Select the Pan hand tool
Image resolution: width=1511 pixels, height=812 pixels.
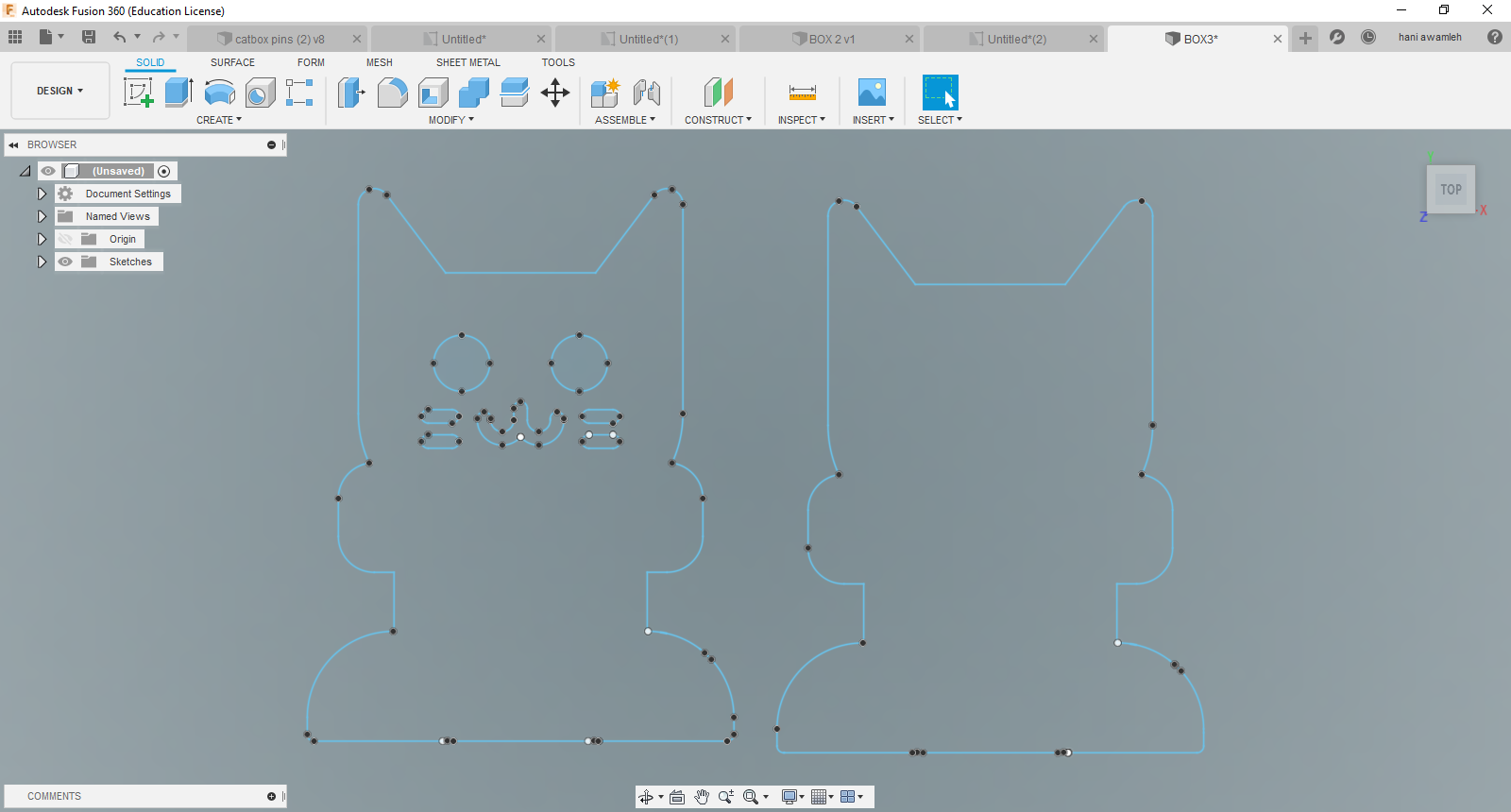point(702,797)
